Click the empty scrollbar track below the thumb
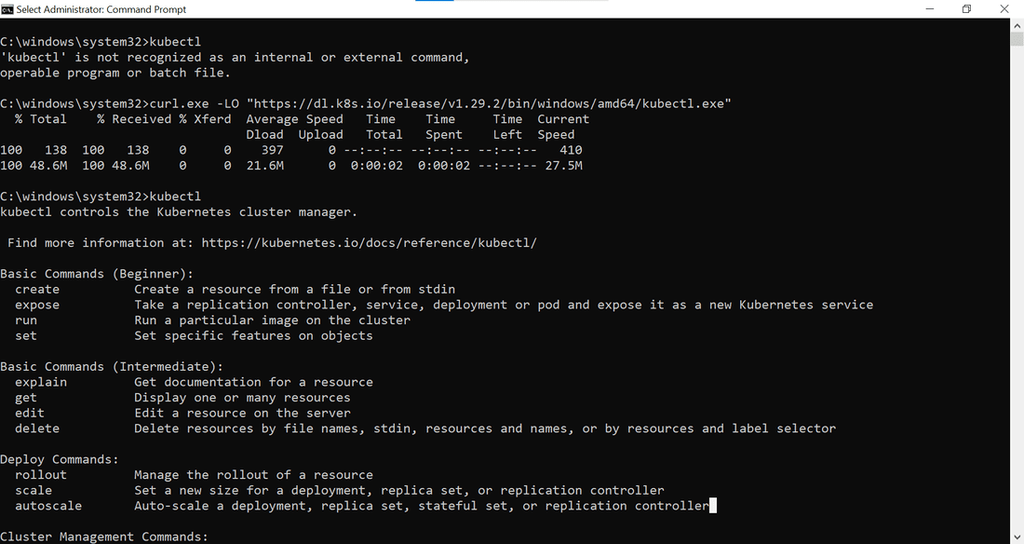This screenshot has width=1024, height=544. pos(1017,300)
